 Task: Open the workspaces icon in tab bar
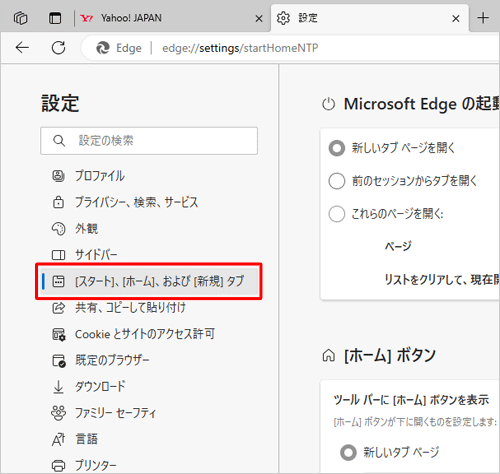click(20, 18)
